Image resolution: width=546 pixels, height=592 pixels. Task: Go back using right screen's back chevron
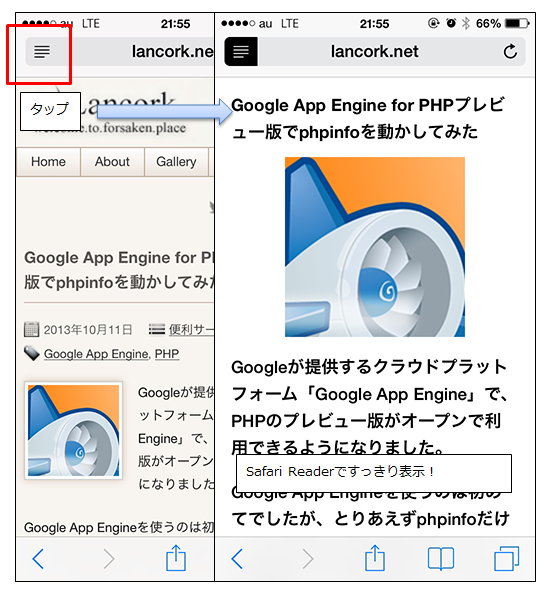[x=237, y=559]
